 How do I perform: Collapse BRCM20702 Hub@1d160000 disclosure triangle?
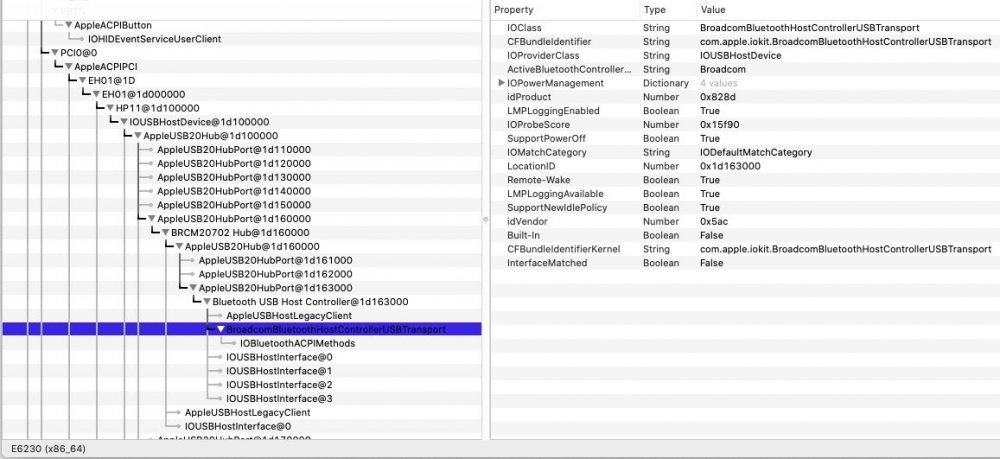165,232
